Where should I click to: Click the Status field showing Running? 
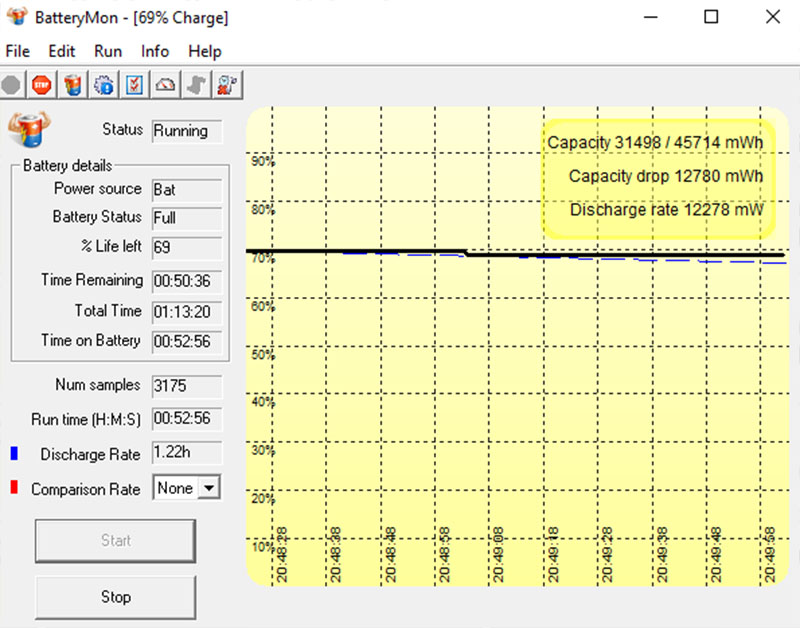click(187, 131)
